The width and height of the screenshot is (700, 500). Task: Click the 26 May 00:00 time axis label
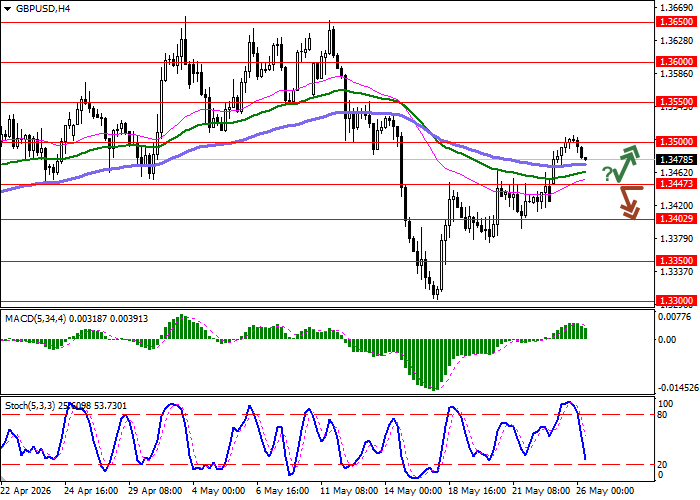(605, 491)
